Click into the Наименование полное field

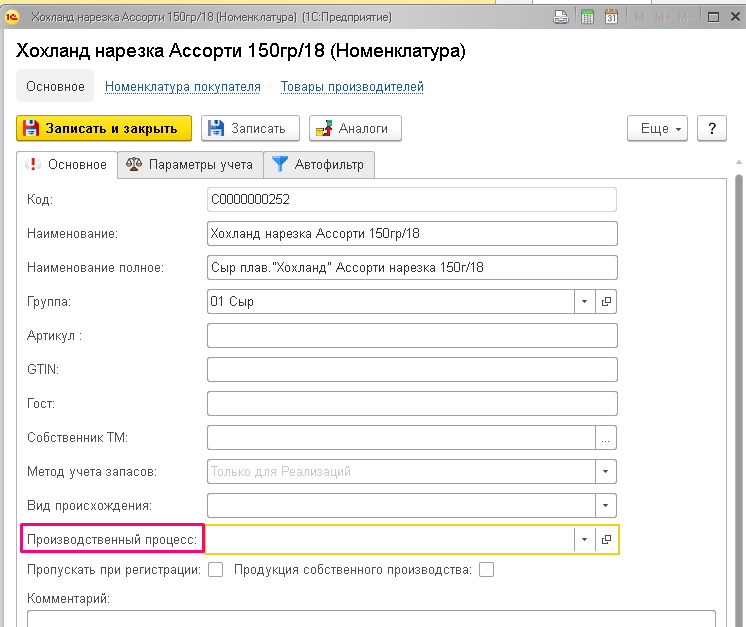412,267
